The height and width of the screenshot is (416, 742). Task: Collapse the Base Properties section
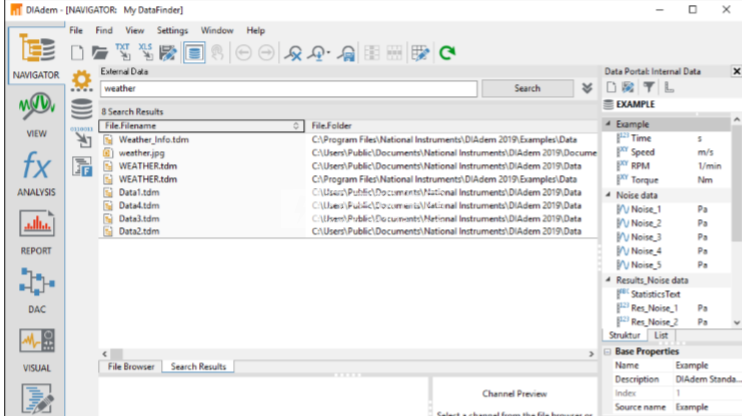click(x=608, y=352)
